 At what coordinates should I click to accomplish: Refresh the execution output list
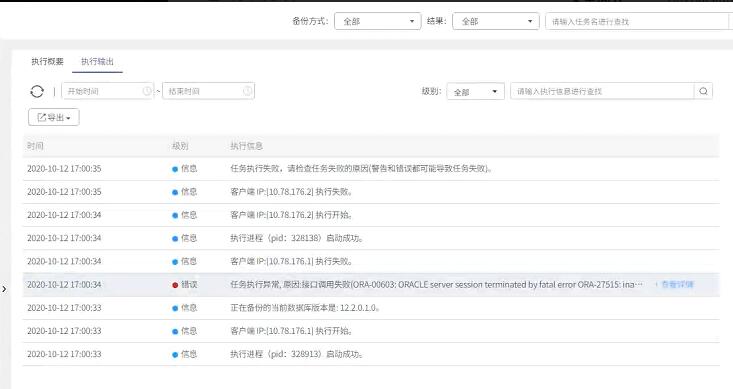(37, 91)
